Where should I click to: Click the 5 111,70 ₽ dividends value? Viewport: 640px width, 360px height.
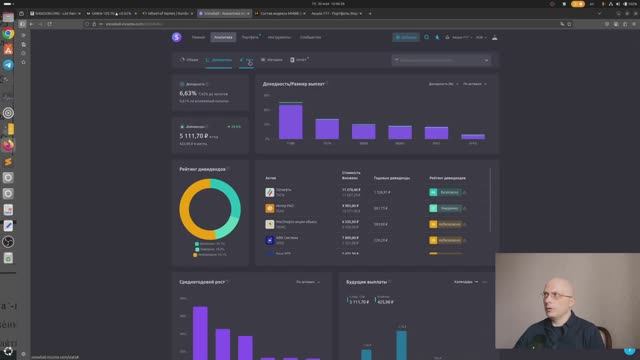pos(194,136)
